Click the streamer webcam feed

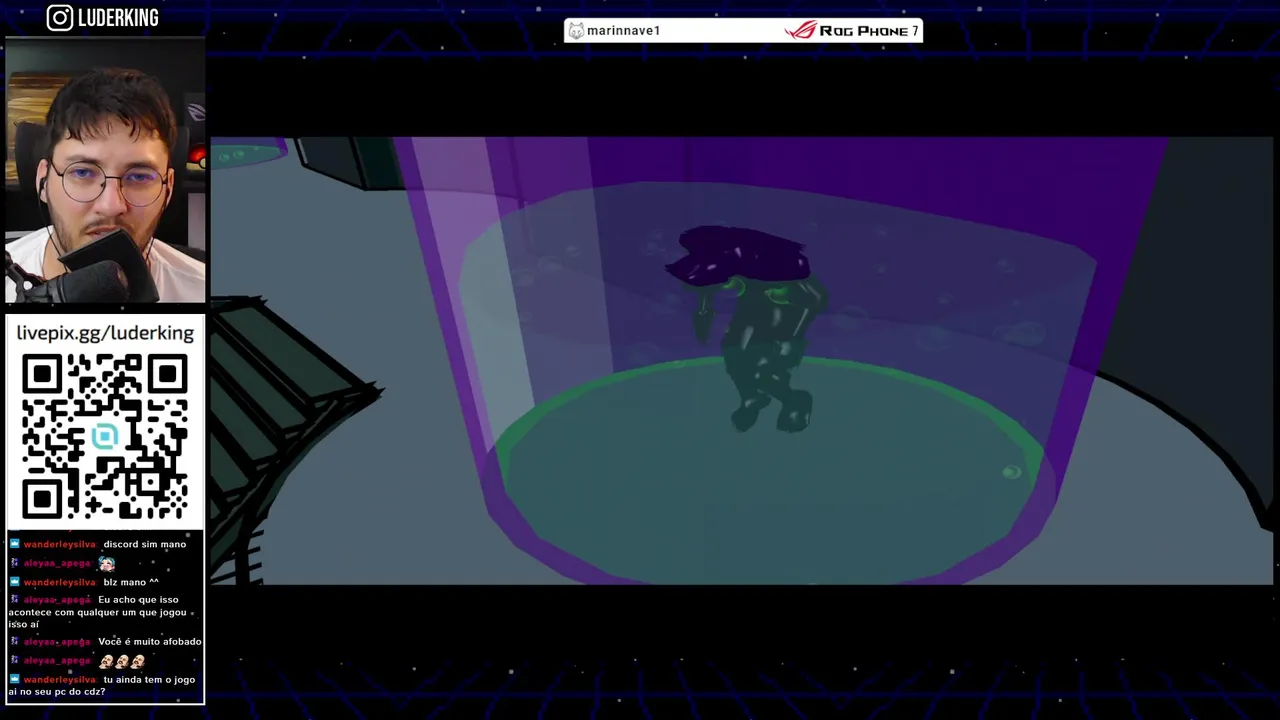[105, 170]
